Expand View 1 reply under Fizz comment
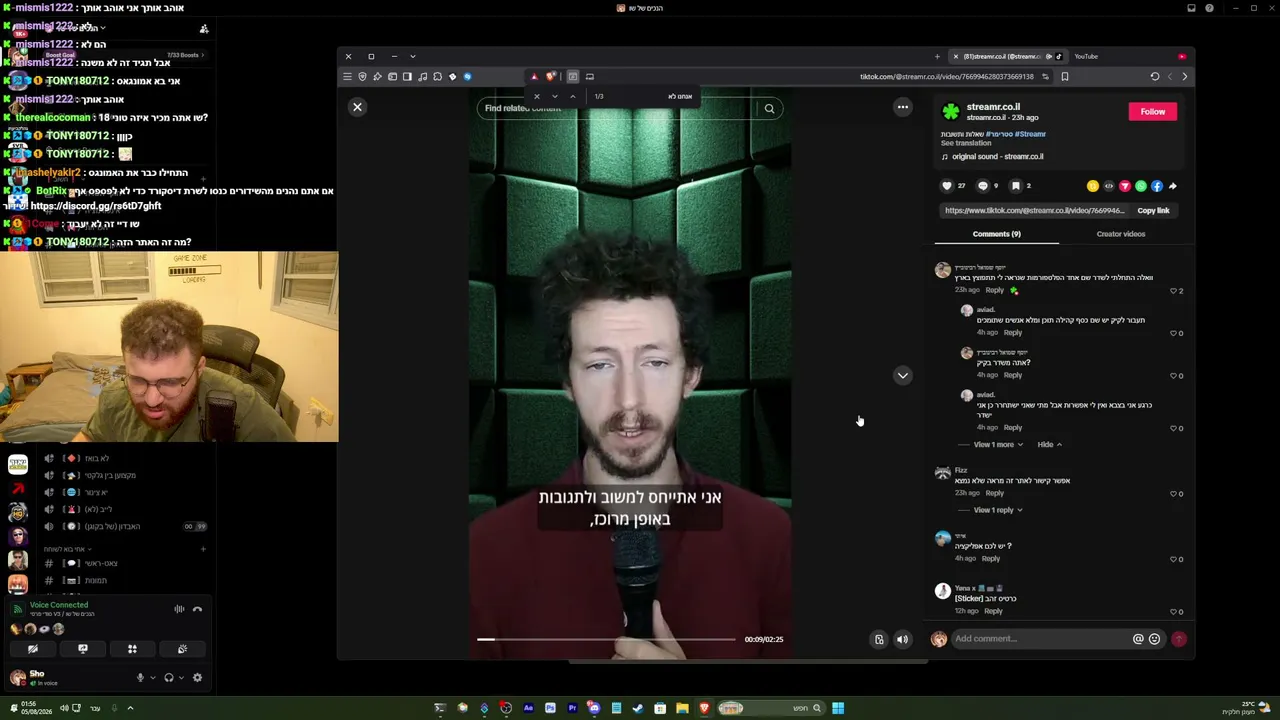Screen dimensions: 1280x720 (x=998, y=510)
